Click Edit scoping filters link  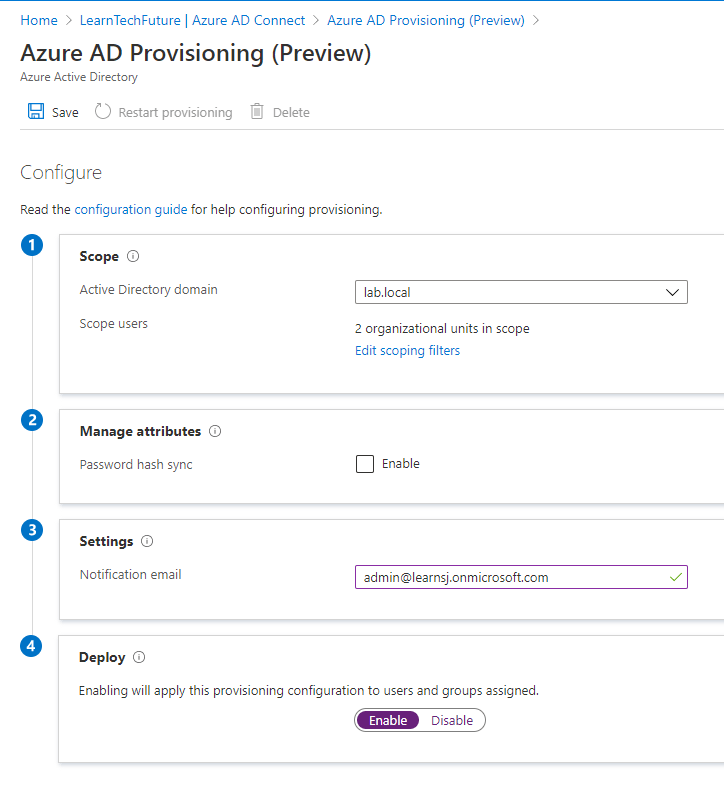click(407, 351)
